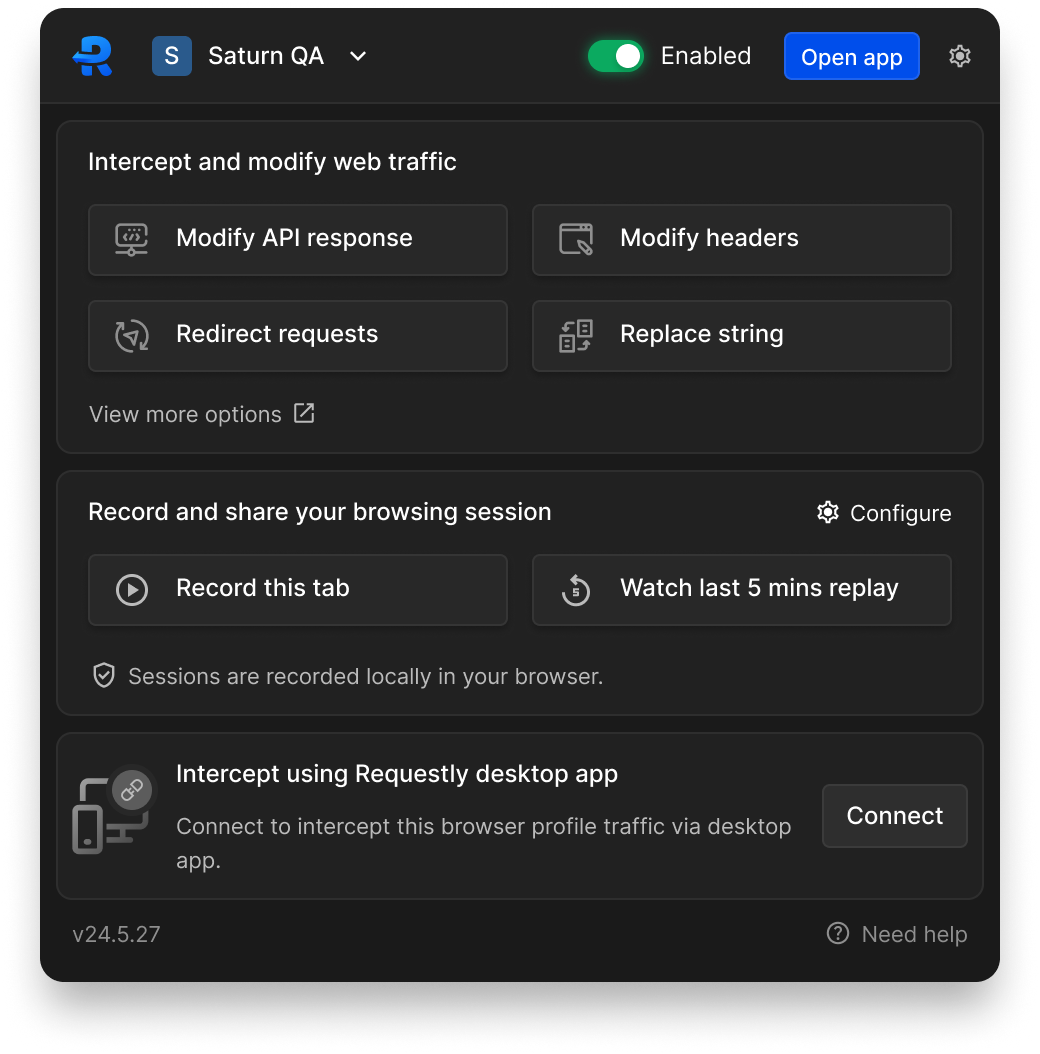Click the Replace string button

742,336
